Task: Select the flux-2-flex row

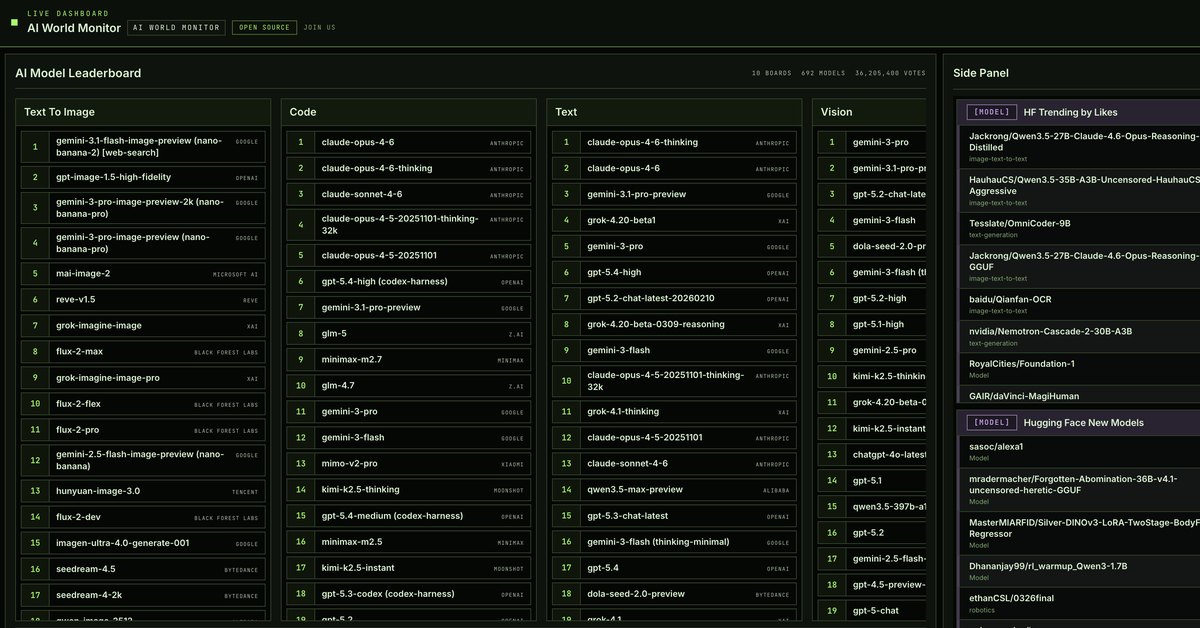Action: (x=142, y=404)
